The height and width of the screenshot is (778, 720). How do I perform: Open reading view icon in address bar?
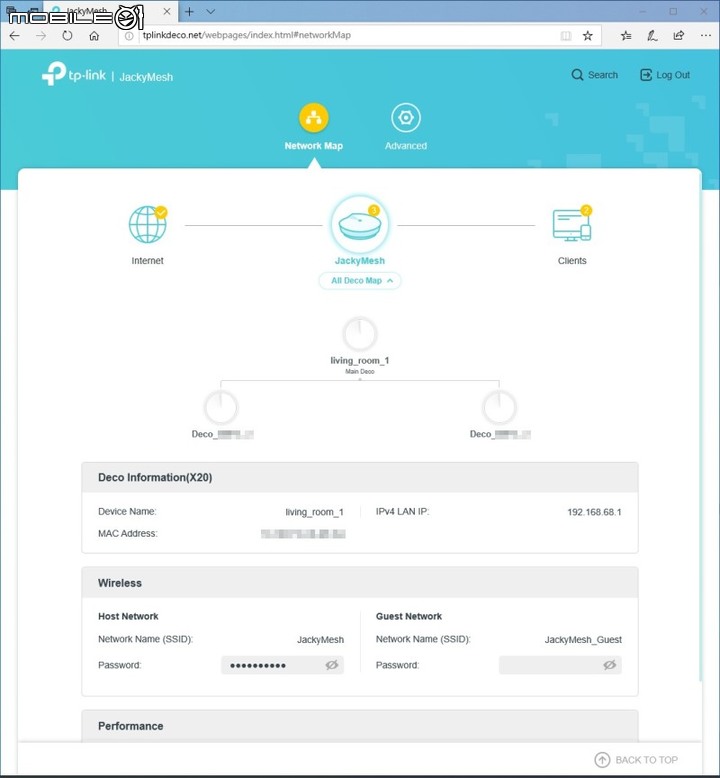pyautogui.click(x=566, y=36)
